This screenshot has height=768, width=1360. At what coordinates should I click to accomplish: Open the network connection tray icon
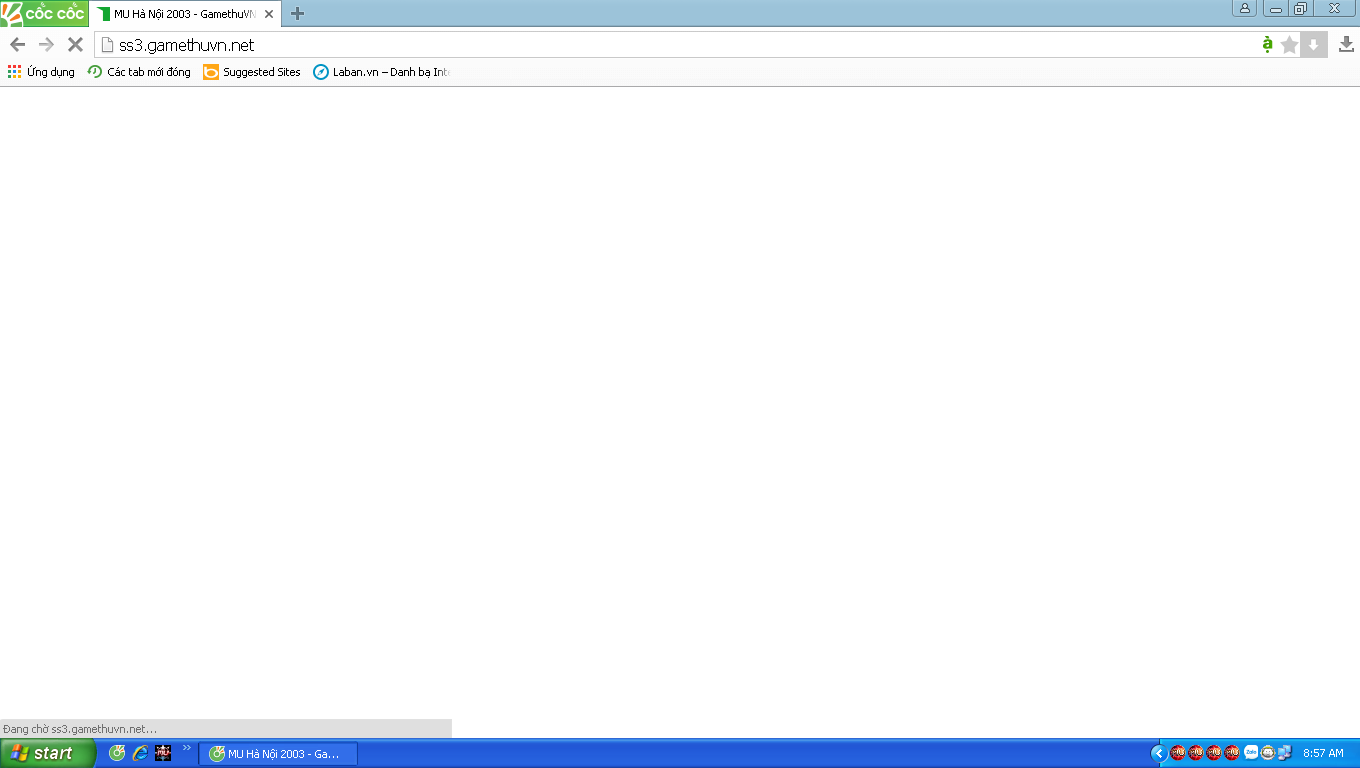pos(1285,753)
